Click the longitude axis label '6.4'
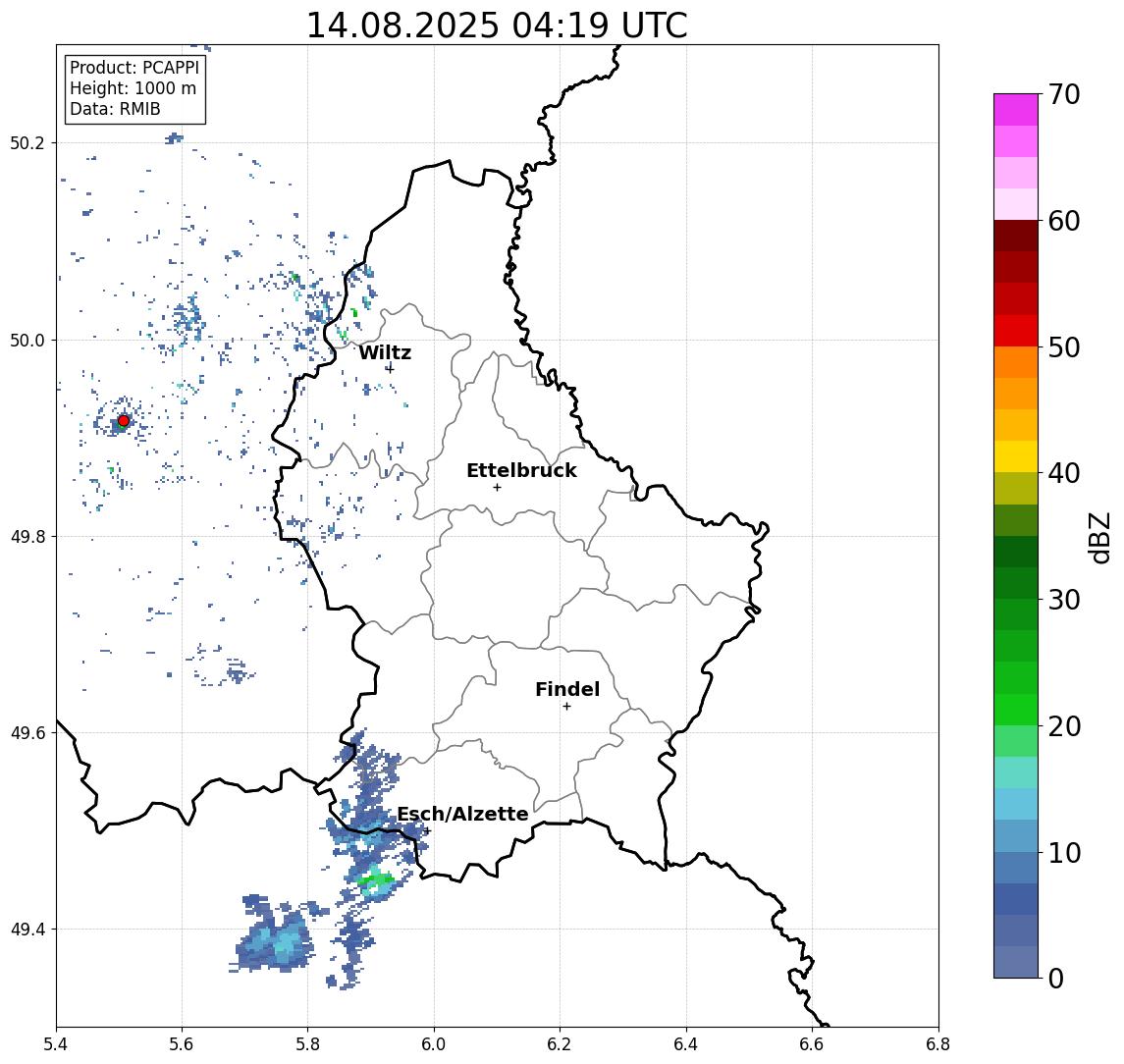The image size is (1124, 1064). pyautogui.click(x=686, y=1044)
